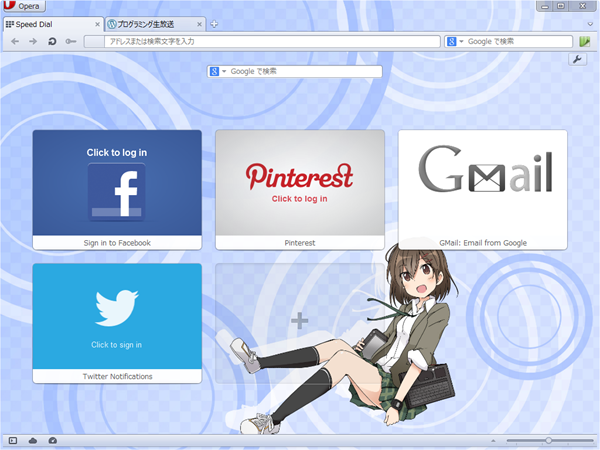
Task: Click 'Sign in to Facebook' label
Action: coord(117,243)
